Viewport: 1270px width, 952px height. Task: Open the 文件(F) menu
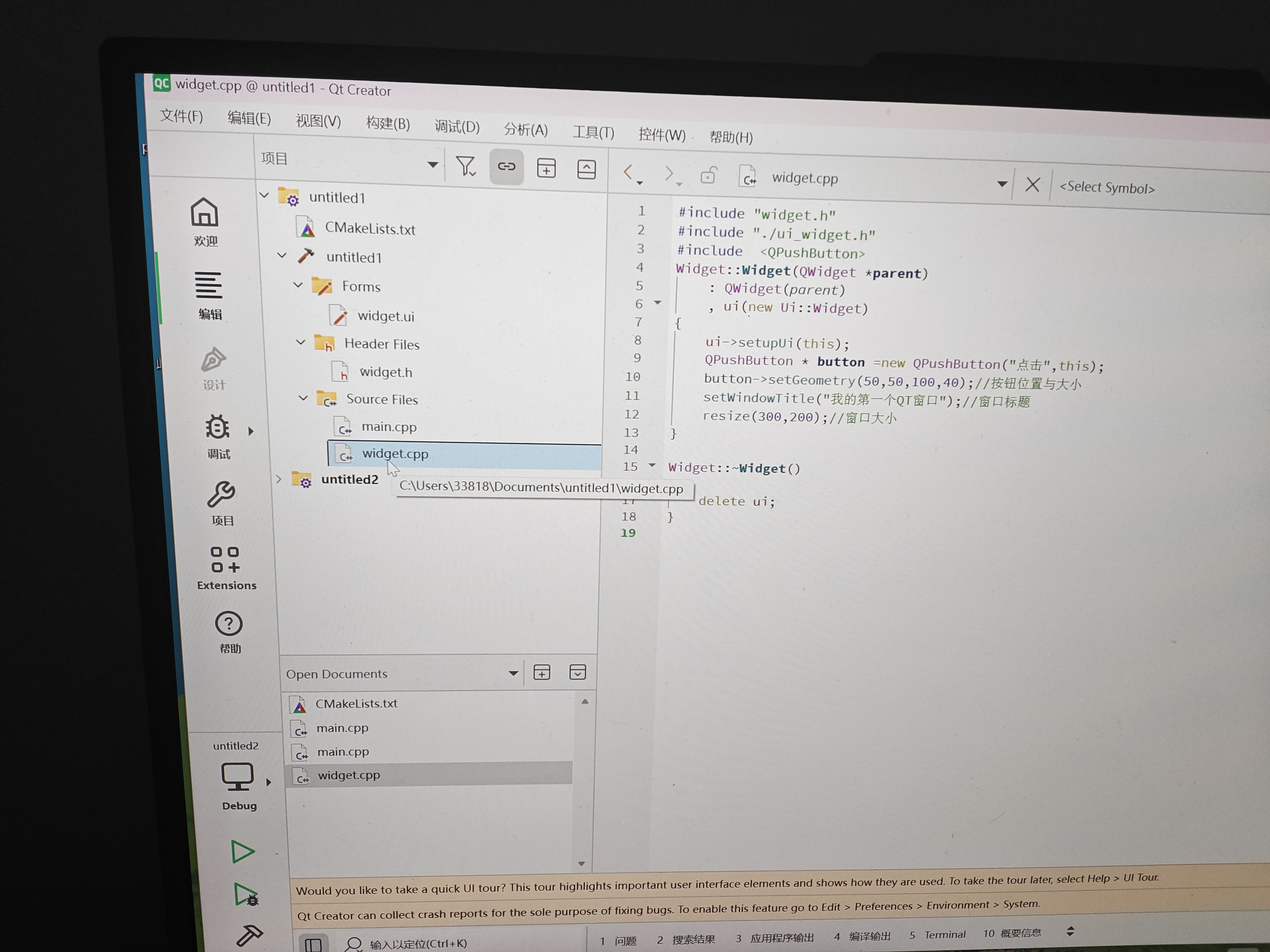pyautogui.click(x=181, y=116)
